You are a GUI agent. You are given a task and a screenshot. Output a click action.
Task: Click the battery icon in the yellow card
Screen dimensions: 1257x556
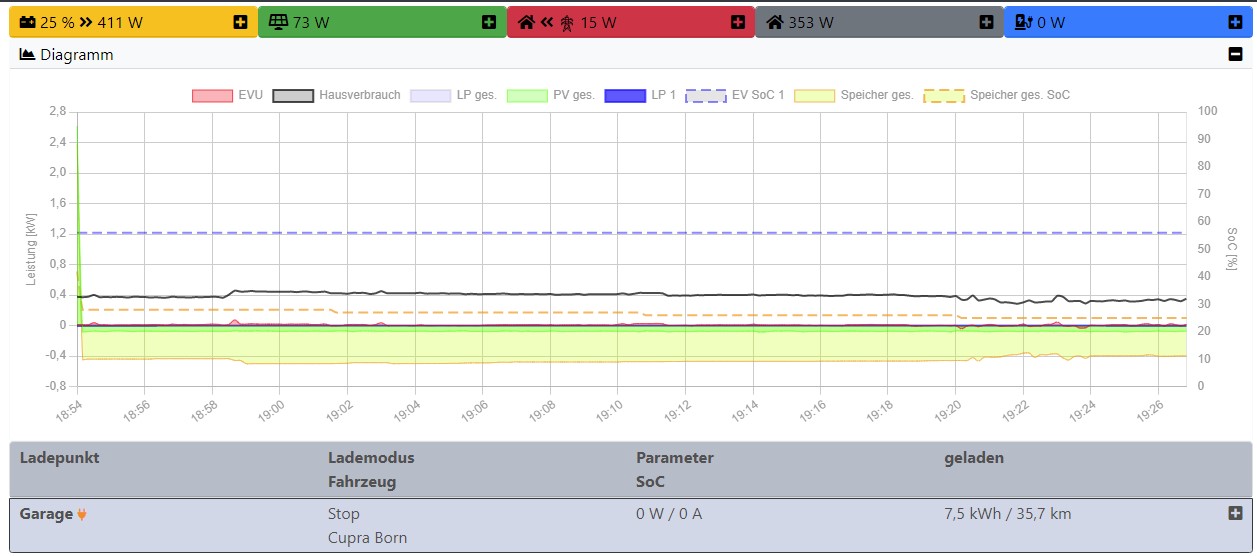coord(27,22)
